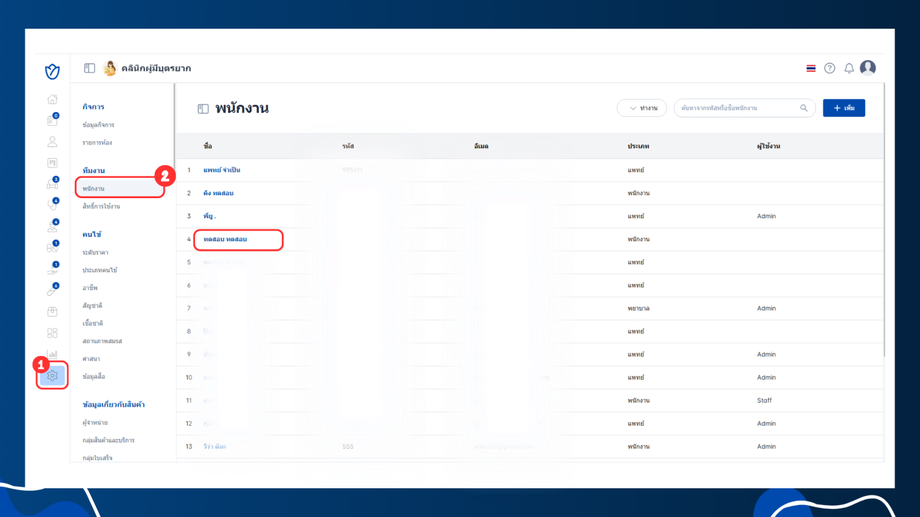Open ผู้จำหน่าย menu item

click(x=95, y=423)
